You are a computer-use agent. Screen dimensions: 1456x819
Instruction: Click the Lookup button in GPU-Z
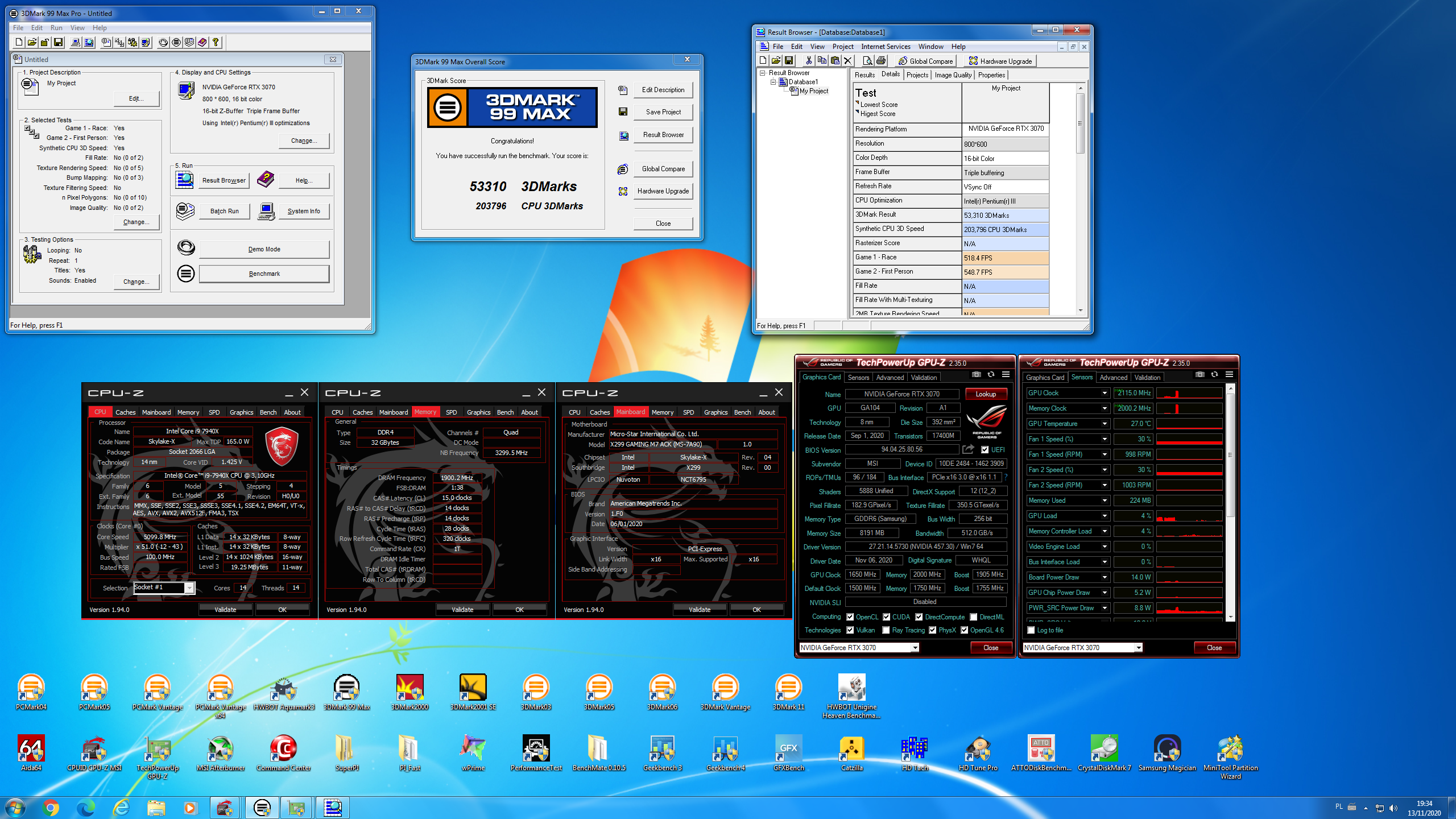(x=986, y=394)
